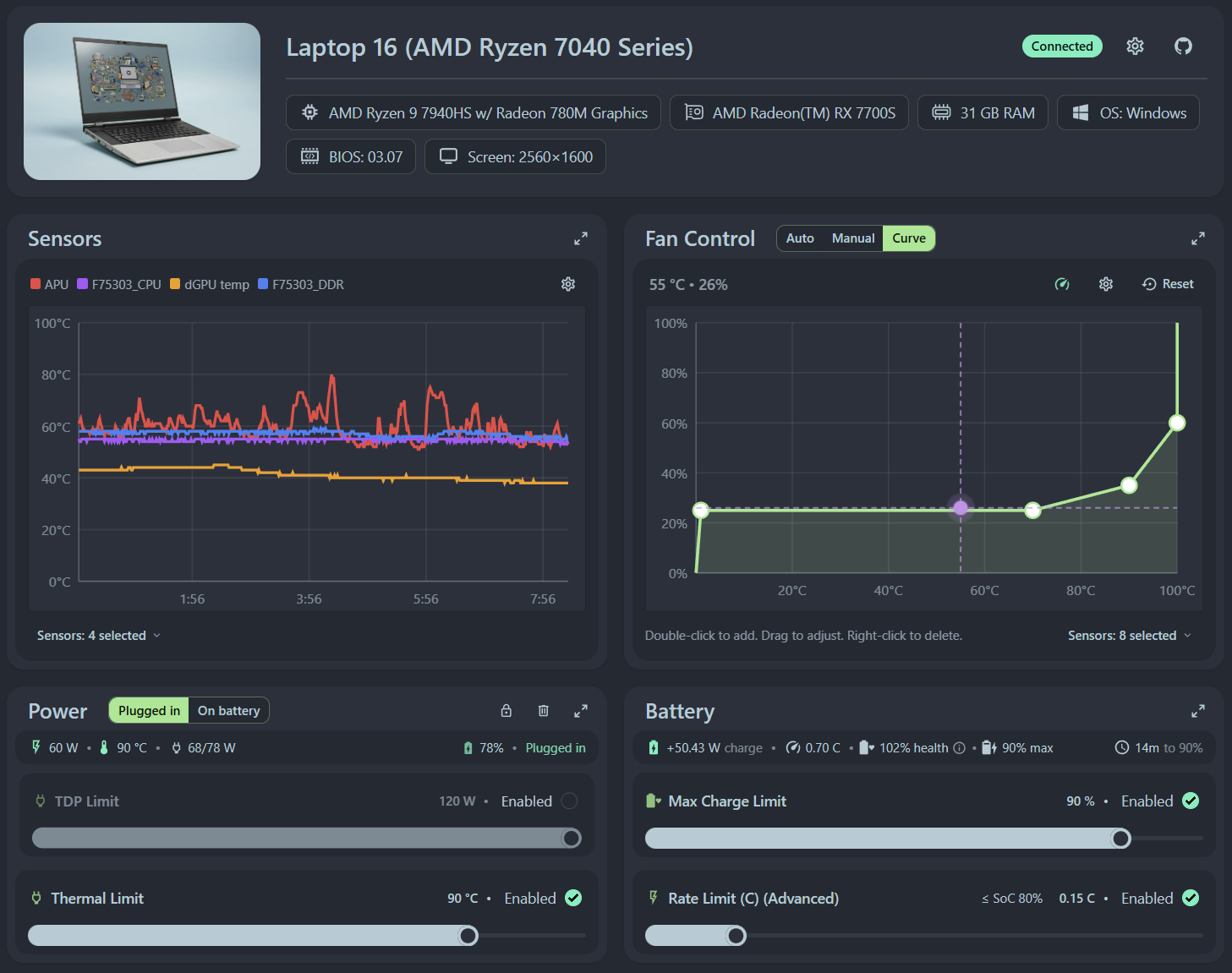This screenshot has width=1232, height=973.
Task: Open the GitHub repository icon
Action: 1182,46
